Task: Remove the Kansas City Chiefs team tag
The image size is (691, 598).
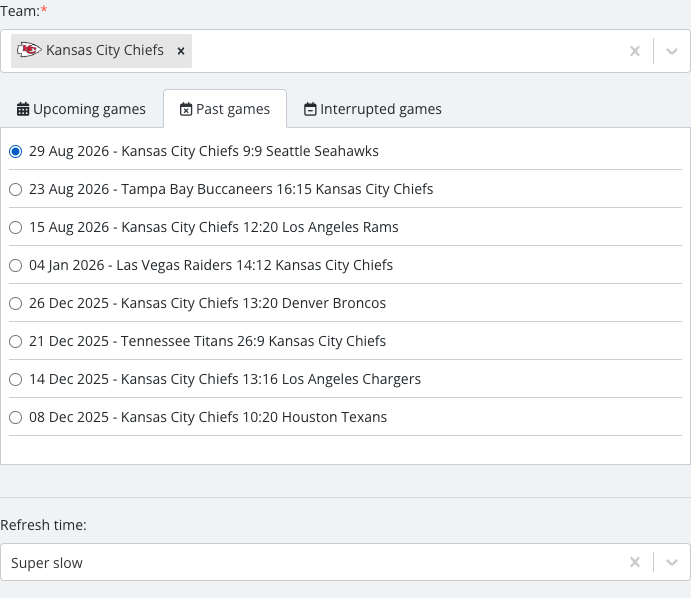Action: (181, 51)
